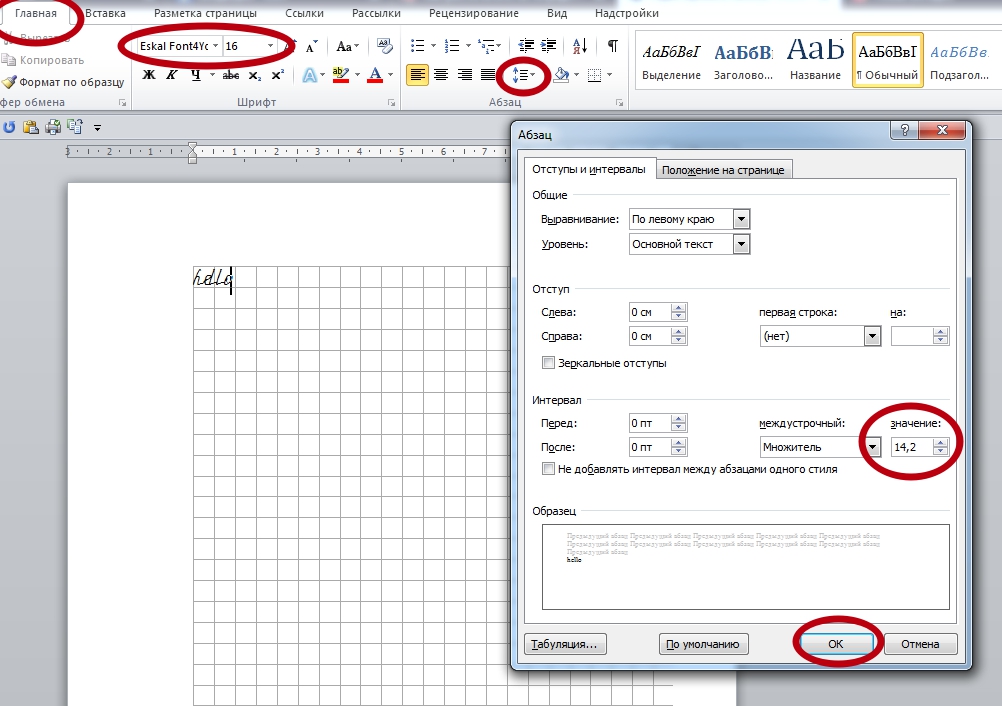This screenshot has width=1002, height=706.
Task: Confirm the dialog with OK button
Action: pos(836,644)
